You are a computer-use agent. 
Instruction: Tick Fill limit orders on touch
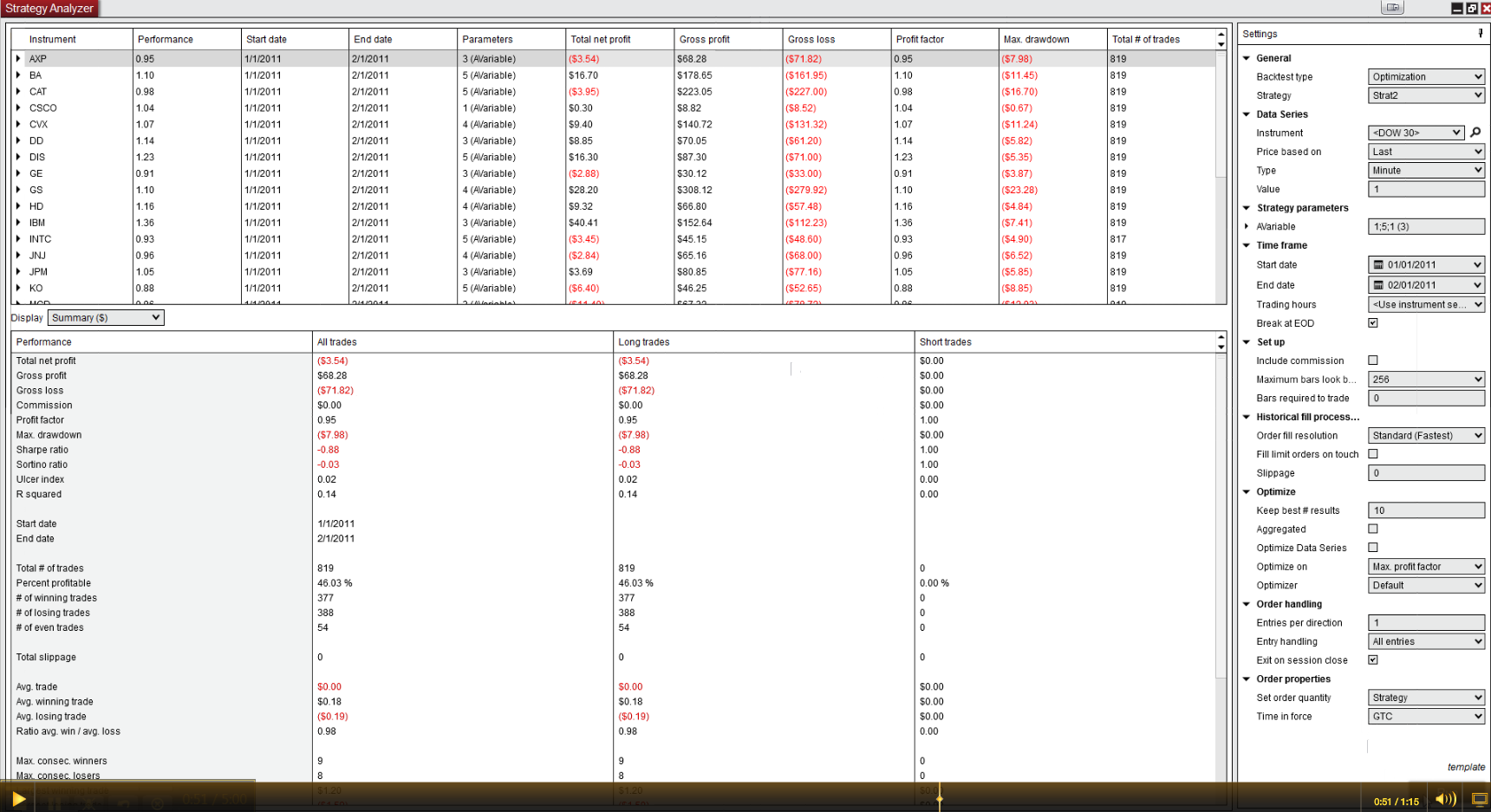click(1373, 454)
